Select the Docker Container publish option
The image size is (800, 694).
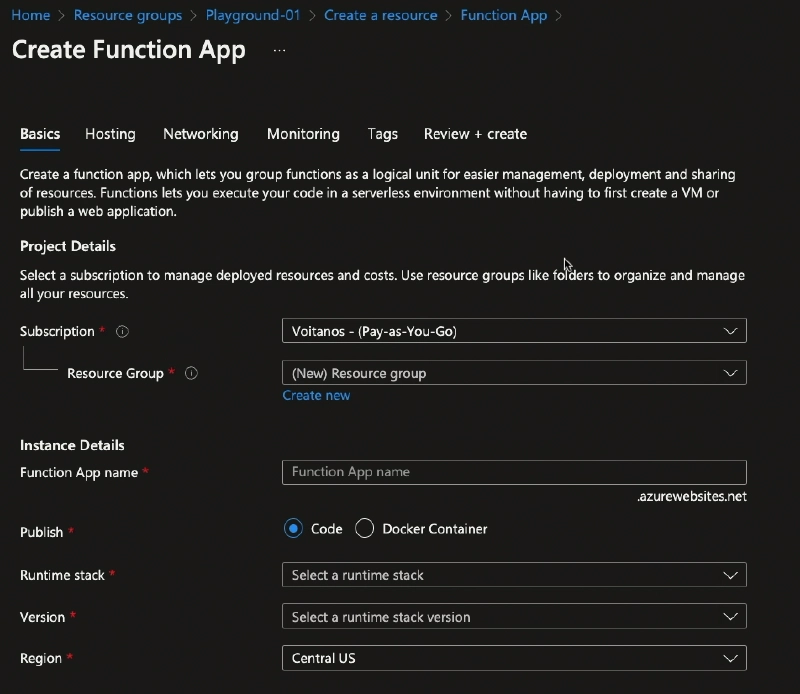tap(365, 529)
